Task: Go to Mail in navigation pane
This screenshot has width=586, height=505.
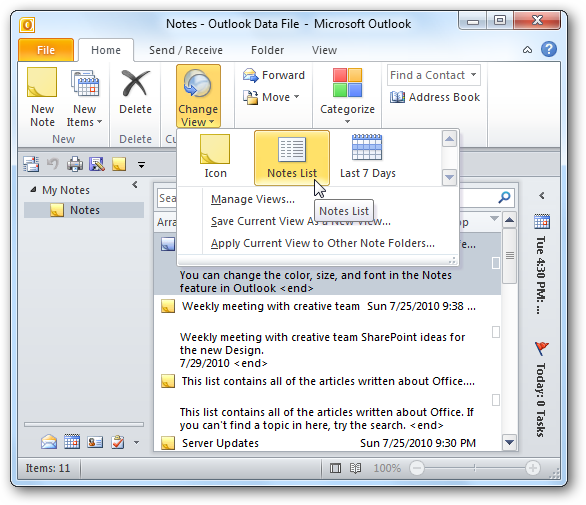Action: 49,442
